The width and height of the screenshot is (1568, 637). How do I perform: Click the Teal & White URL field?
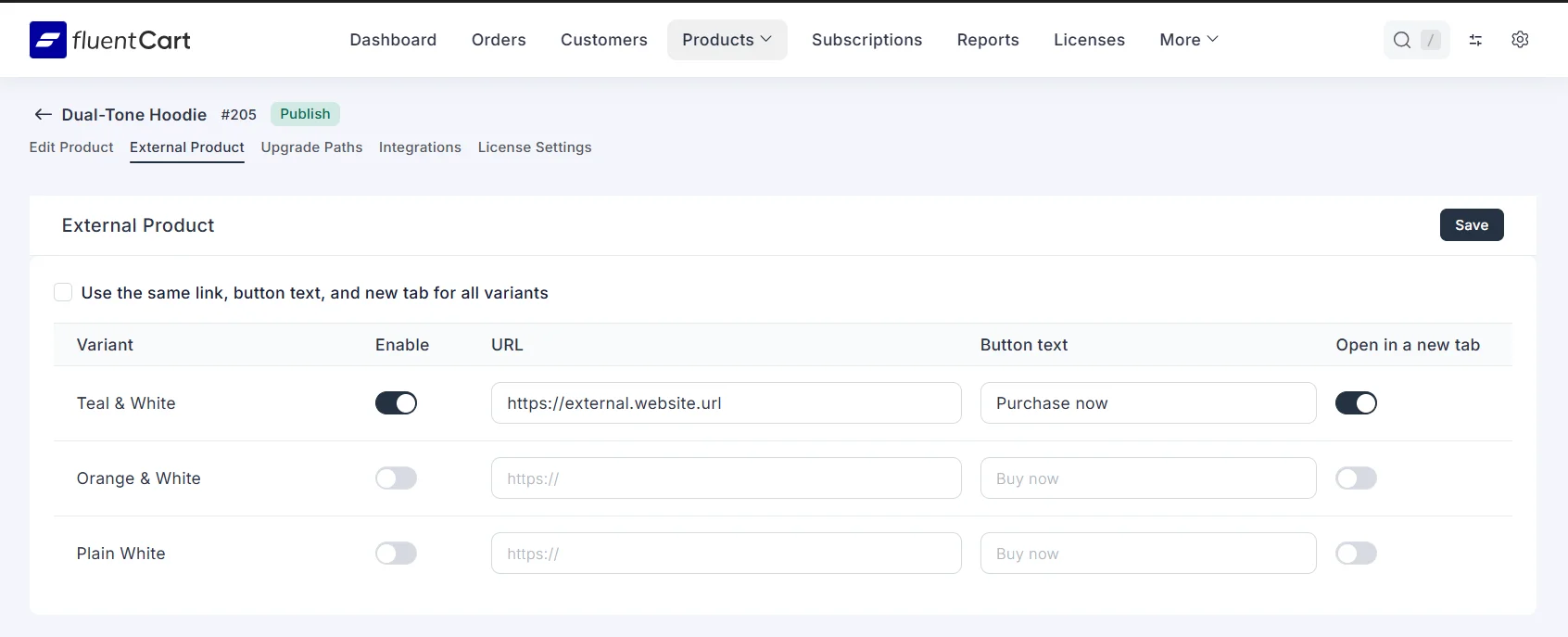[727, 403]
